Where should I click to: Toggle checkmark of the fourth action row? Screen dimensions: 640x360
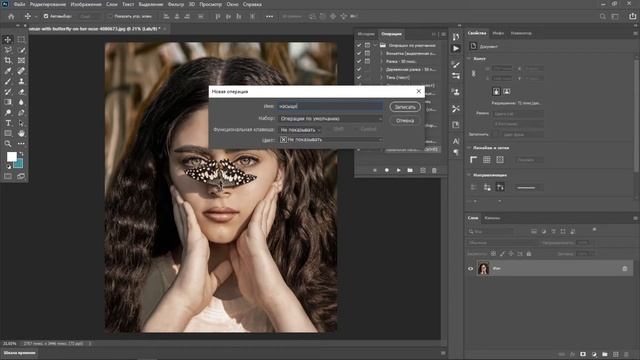tap(359, 69)
